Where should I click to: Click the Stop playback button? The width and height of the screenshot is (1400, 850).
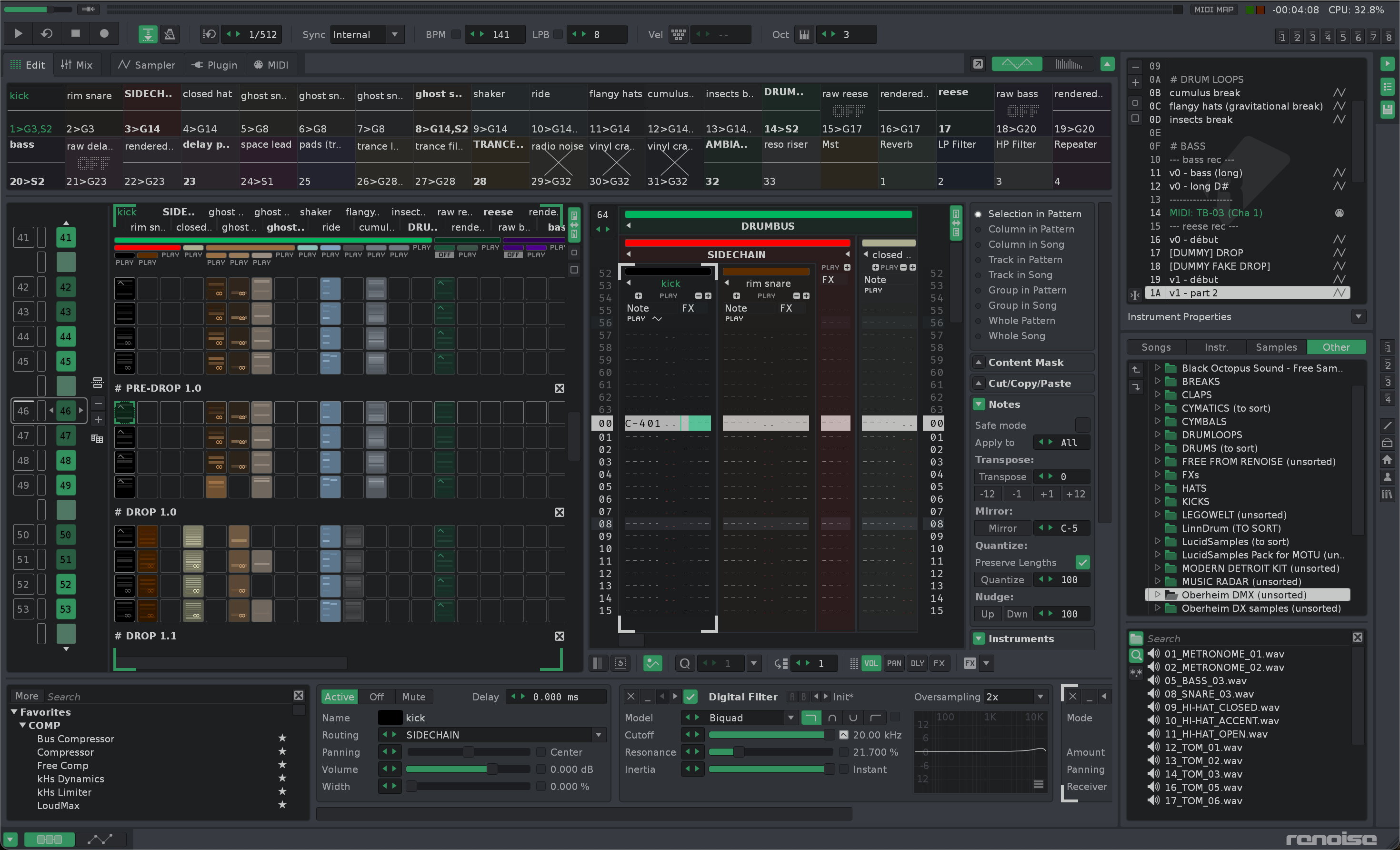pos(76,33)
